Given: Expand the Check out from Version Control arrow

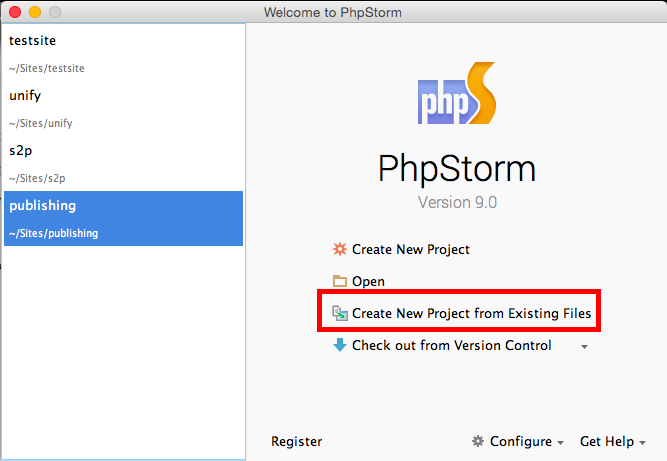Looking at the screenshot, I should point(584,347).
